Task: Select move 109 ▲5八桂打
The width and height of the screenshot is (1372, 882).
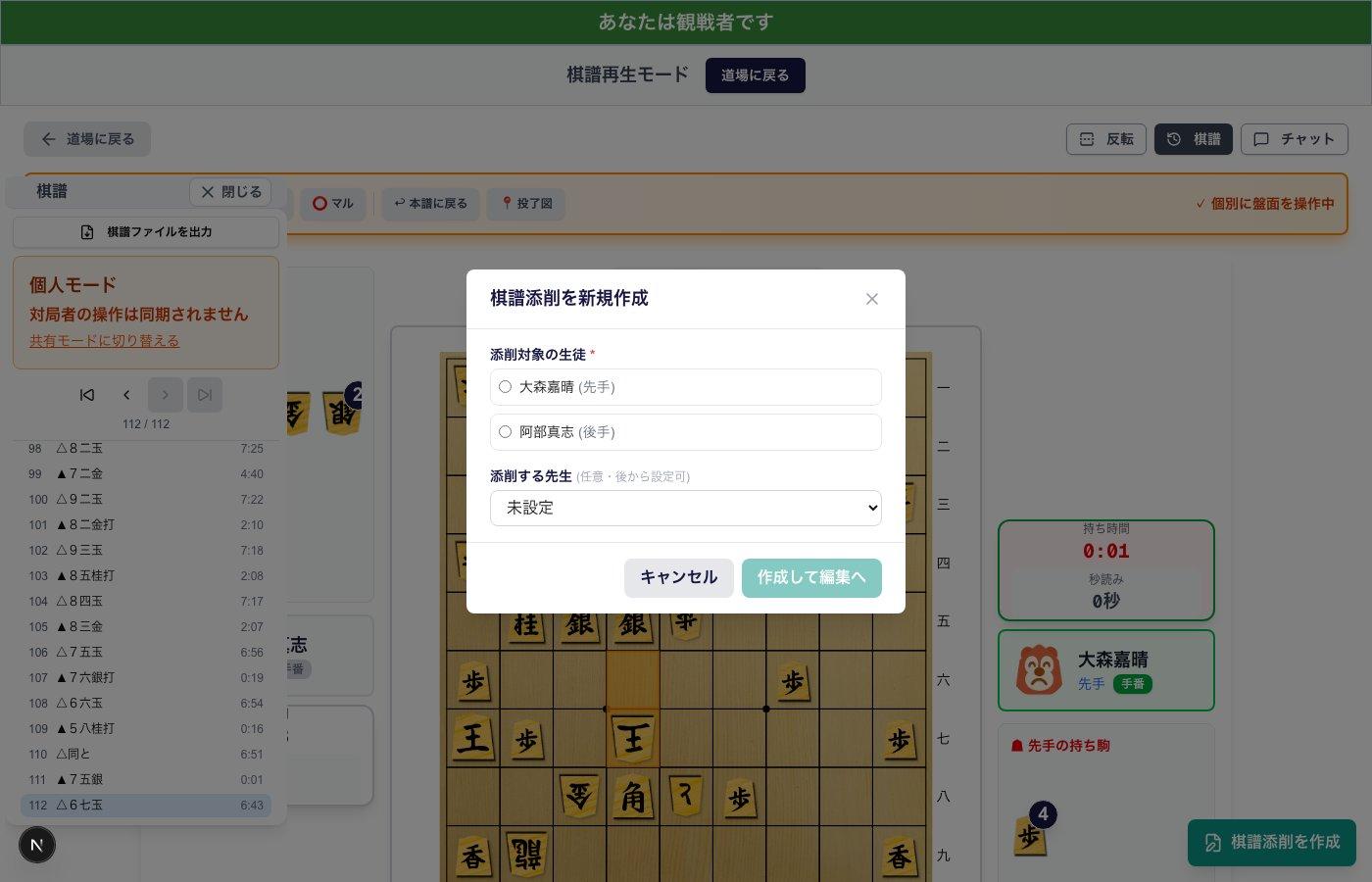Action: [146, 729]
